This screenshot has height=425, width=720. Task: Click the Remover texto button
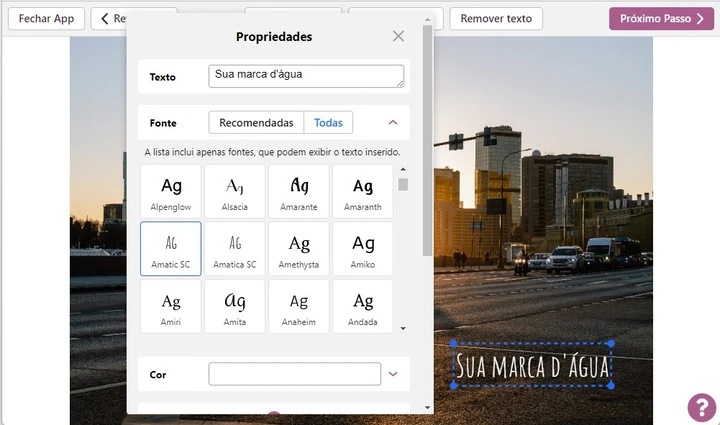[496, 18]
